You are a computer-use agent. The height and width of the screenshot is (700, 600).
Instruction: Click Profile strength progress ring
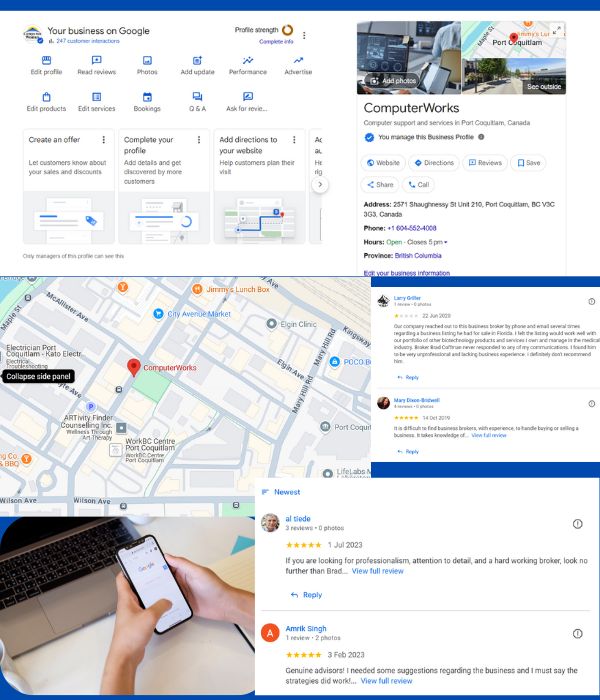[288, 30]
